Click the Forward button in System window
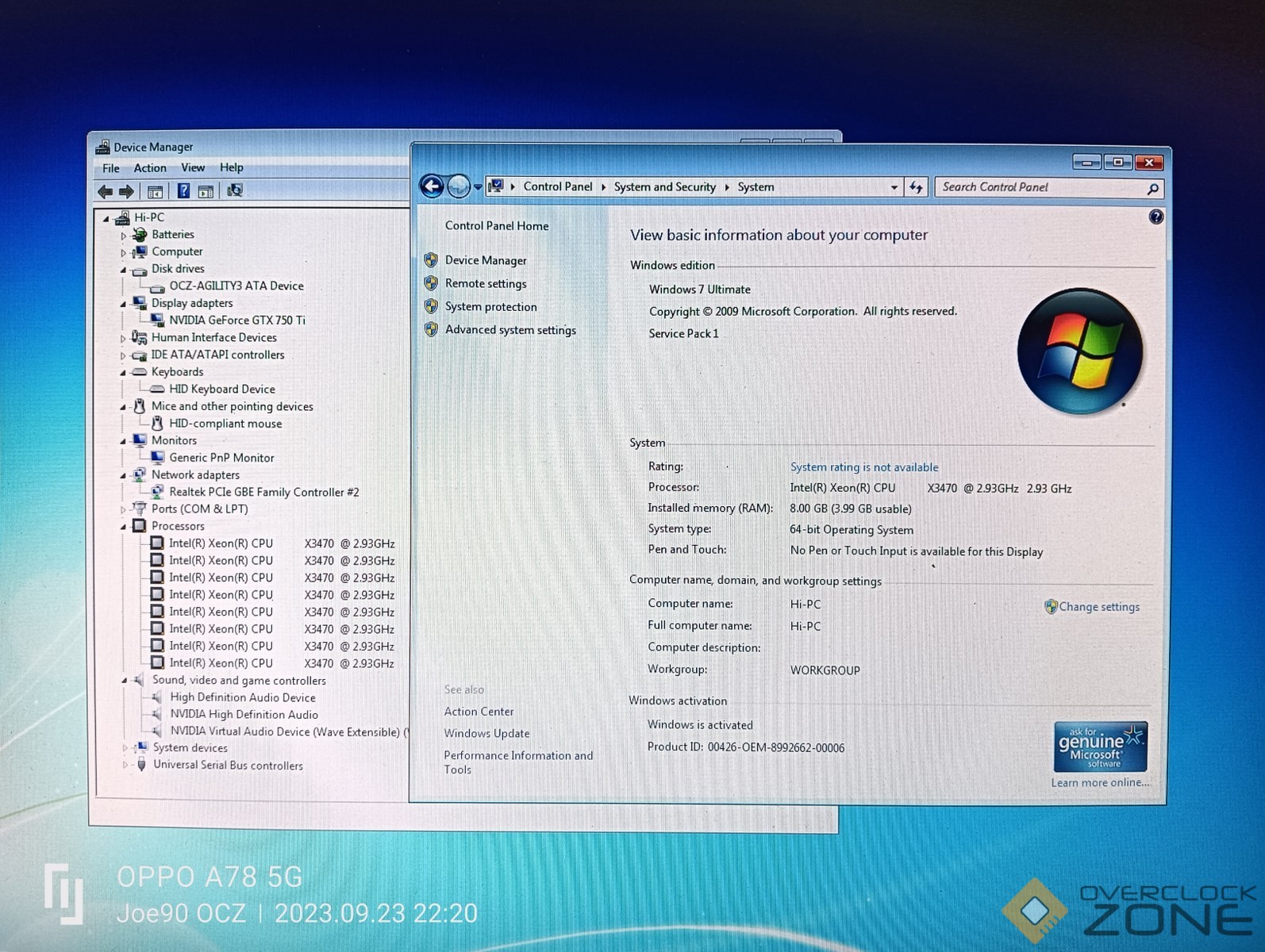Screen dimensions: 1265x952 coord(459,186)
